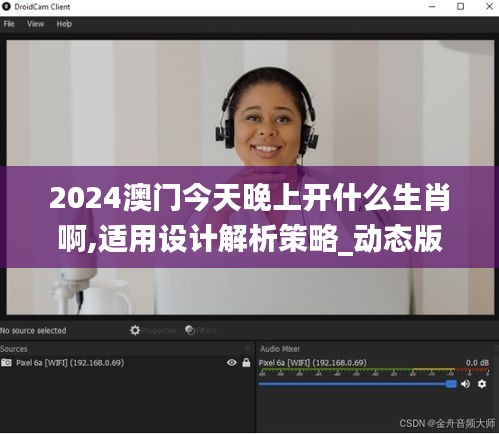Open the Filters icon button
The height and width of the screenshot is (434, 499).
coord(190,330)
